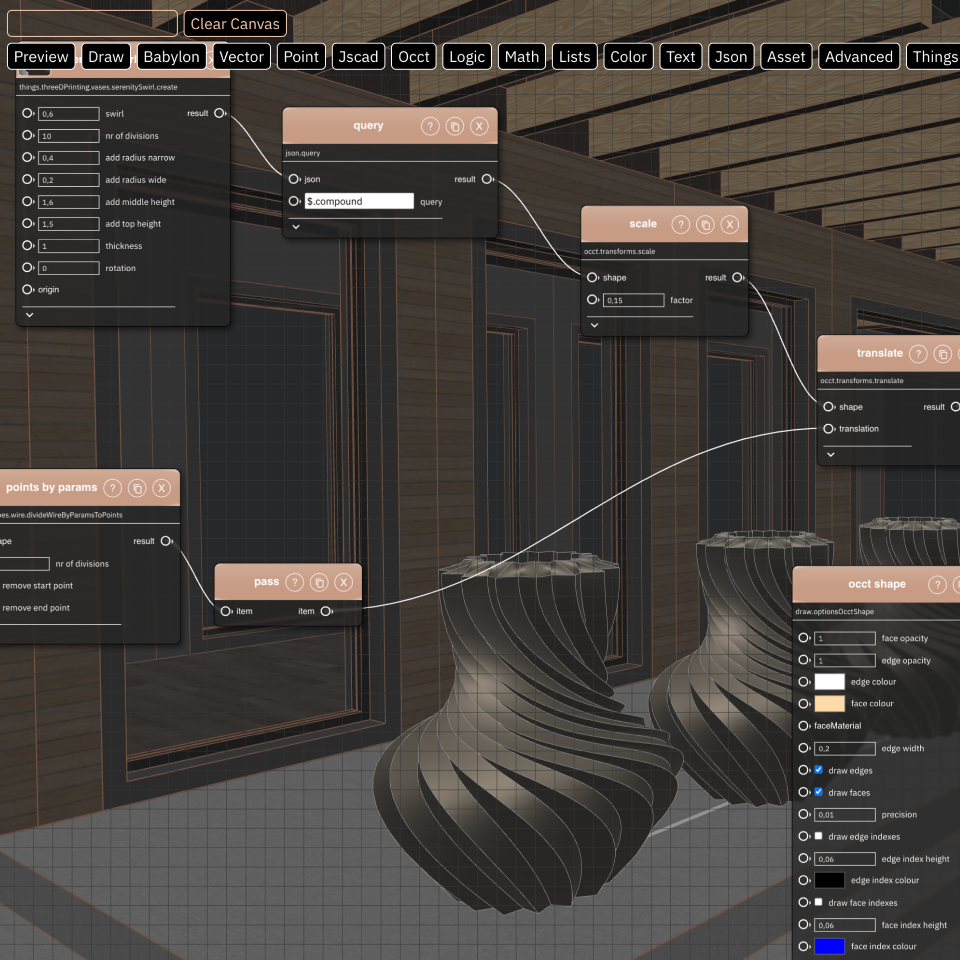Click the Preview button
Viewport: 960px width, 960px height.
click(41, 56)
